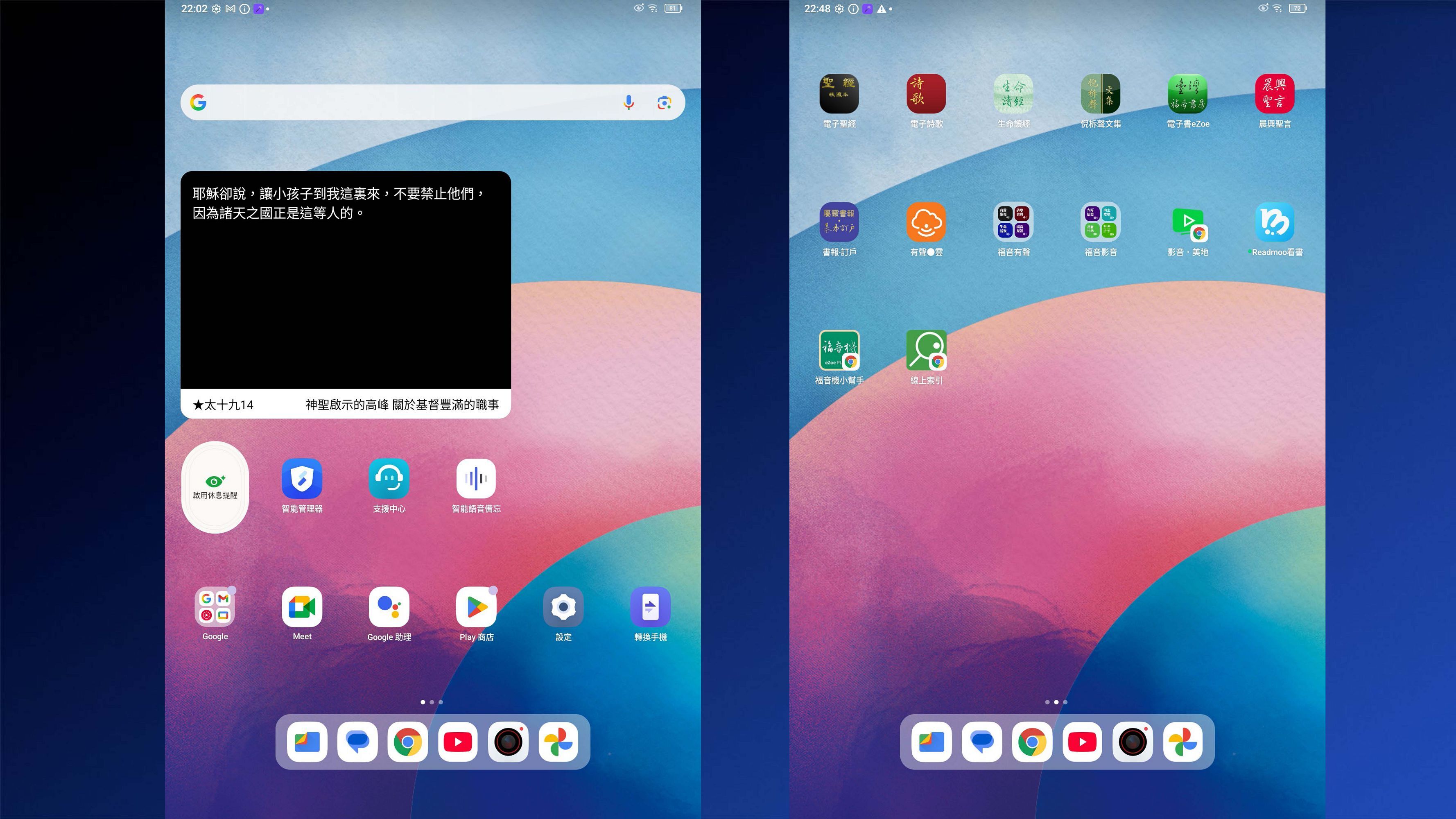Launch Readmoo看書 reading app
1456x819 pixels.
pos(1275,222)
